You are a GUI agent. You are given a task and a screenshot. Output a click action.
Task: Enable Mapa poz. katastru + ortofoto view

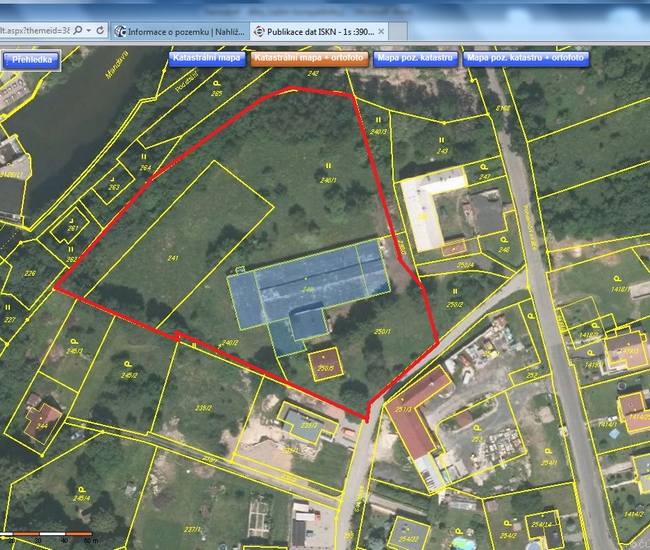(527, 59)
